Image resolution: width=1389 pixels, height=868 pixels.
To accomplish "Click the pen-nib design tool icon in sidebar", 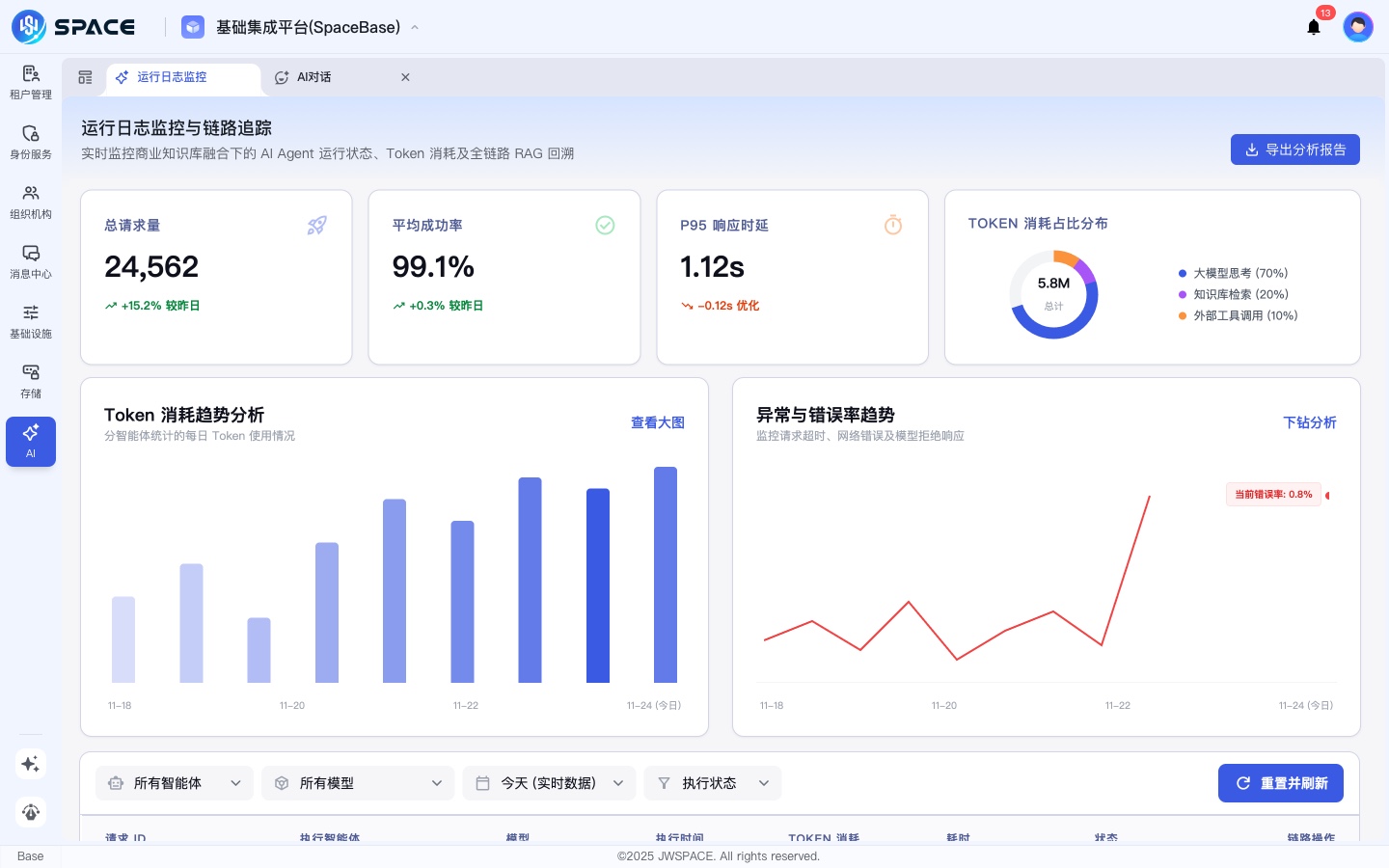I will click(31, 812).
